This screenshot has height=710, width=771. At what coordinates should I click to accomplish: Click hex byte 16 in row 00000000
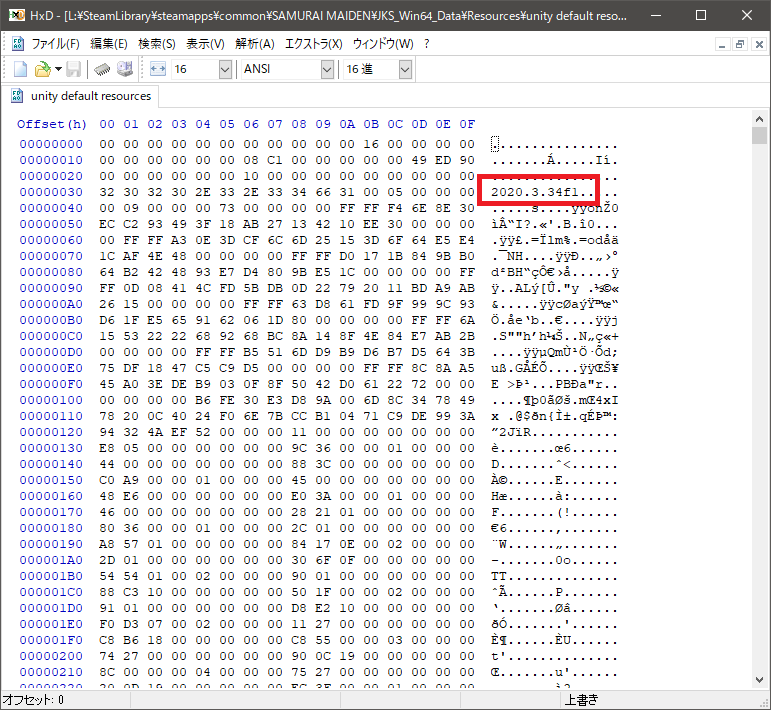coord(371,144)
